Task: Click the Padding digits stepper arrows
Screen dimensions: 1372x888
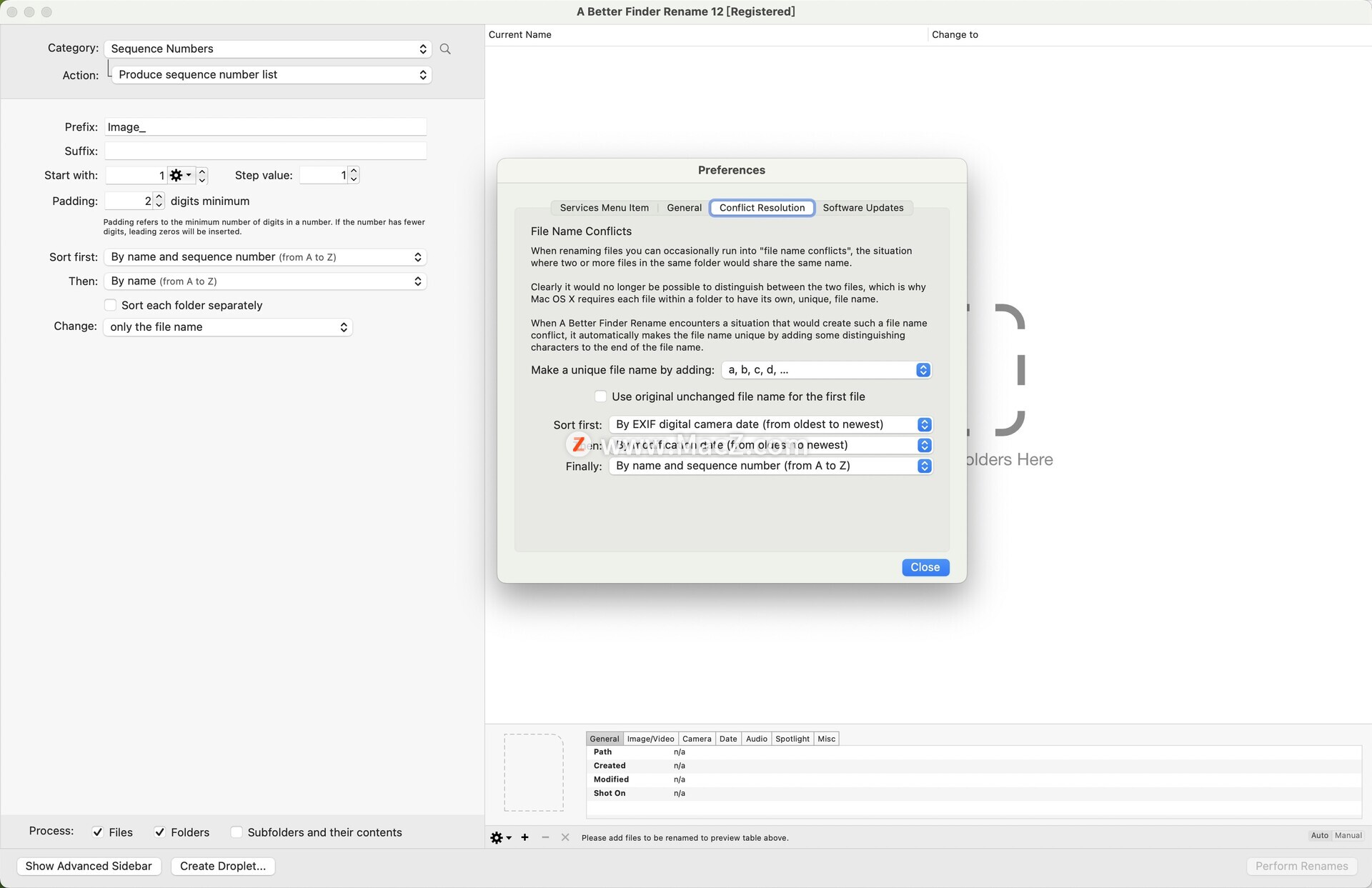Action: click(x=159, y=201)
